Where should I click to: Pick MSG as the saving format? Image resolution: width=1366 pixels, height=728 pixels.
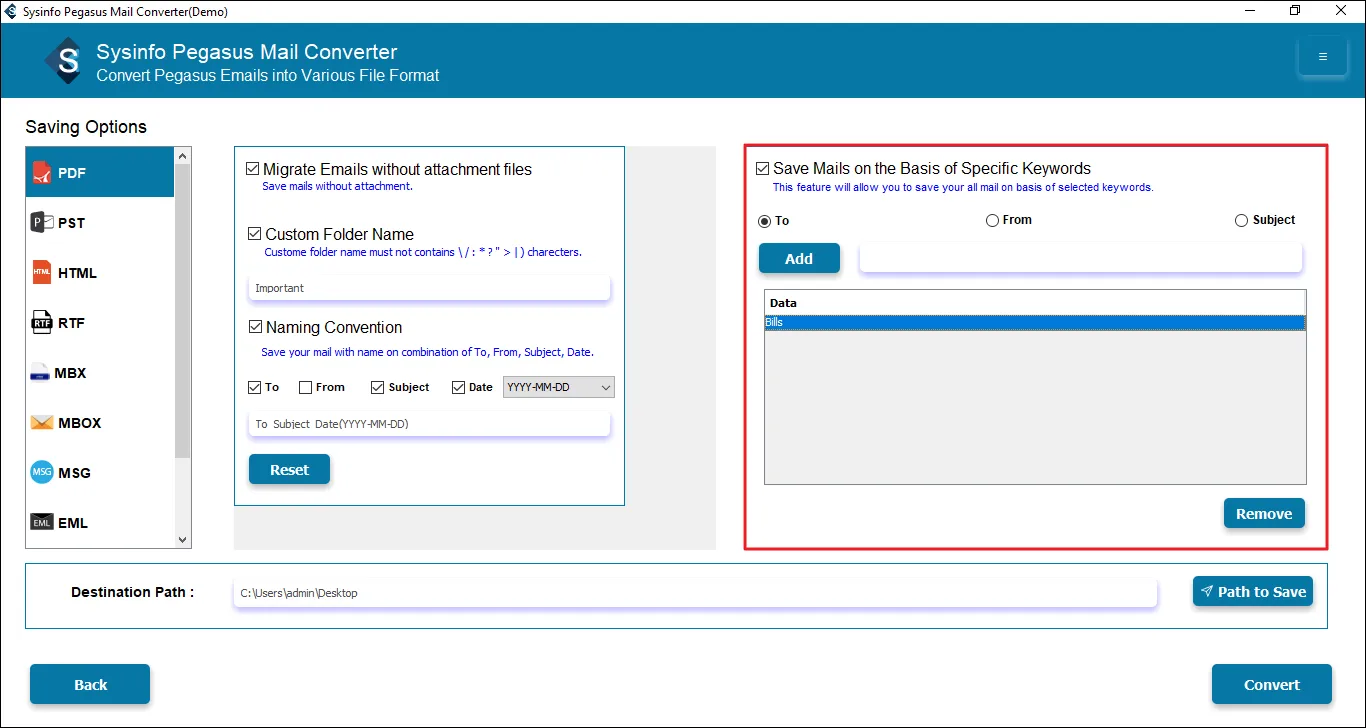[x=101, y=473]
